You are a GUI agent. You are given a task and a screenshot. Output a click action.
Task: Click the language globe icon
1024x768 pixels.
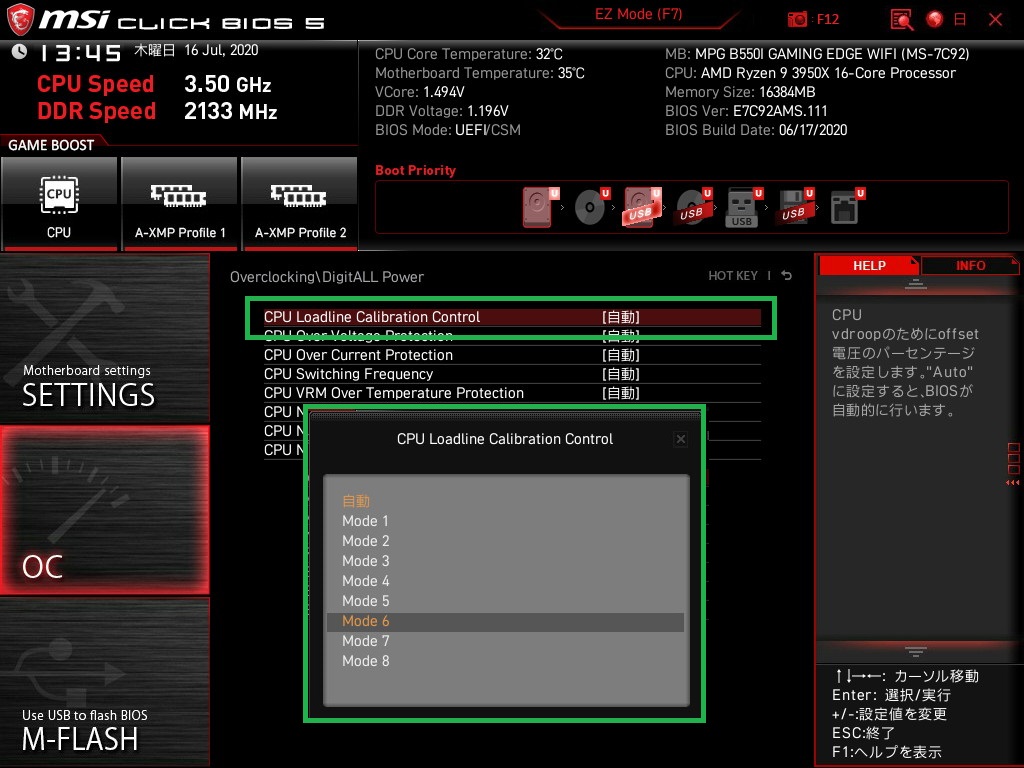click(935, 20)
